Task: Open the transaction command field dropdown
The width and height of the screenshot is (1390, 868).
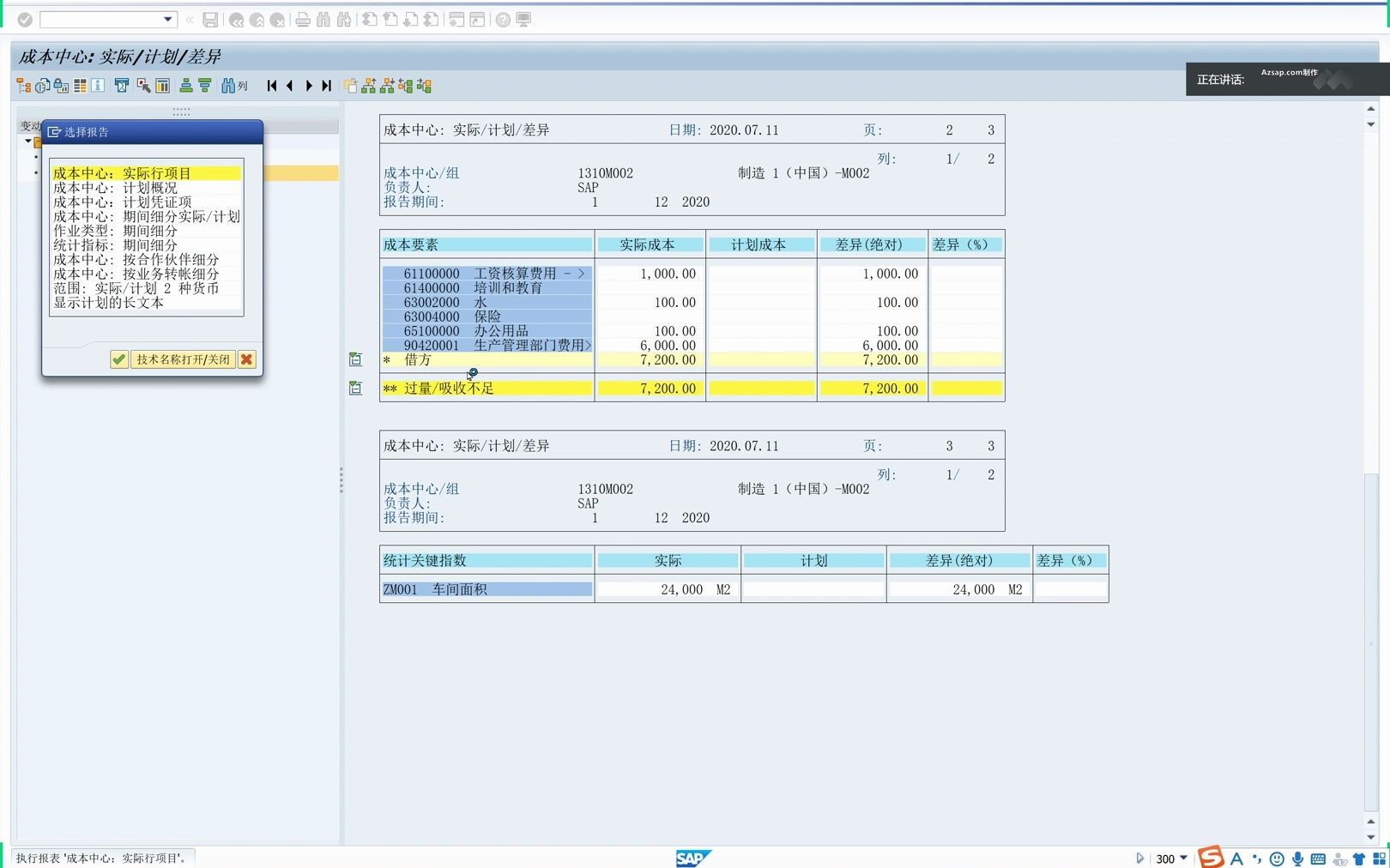Action: tap(168, 19)
